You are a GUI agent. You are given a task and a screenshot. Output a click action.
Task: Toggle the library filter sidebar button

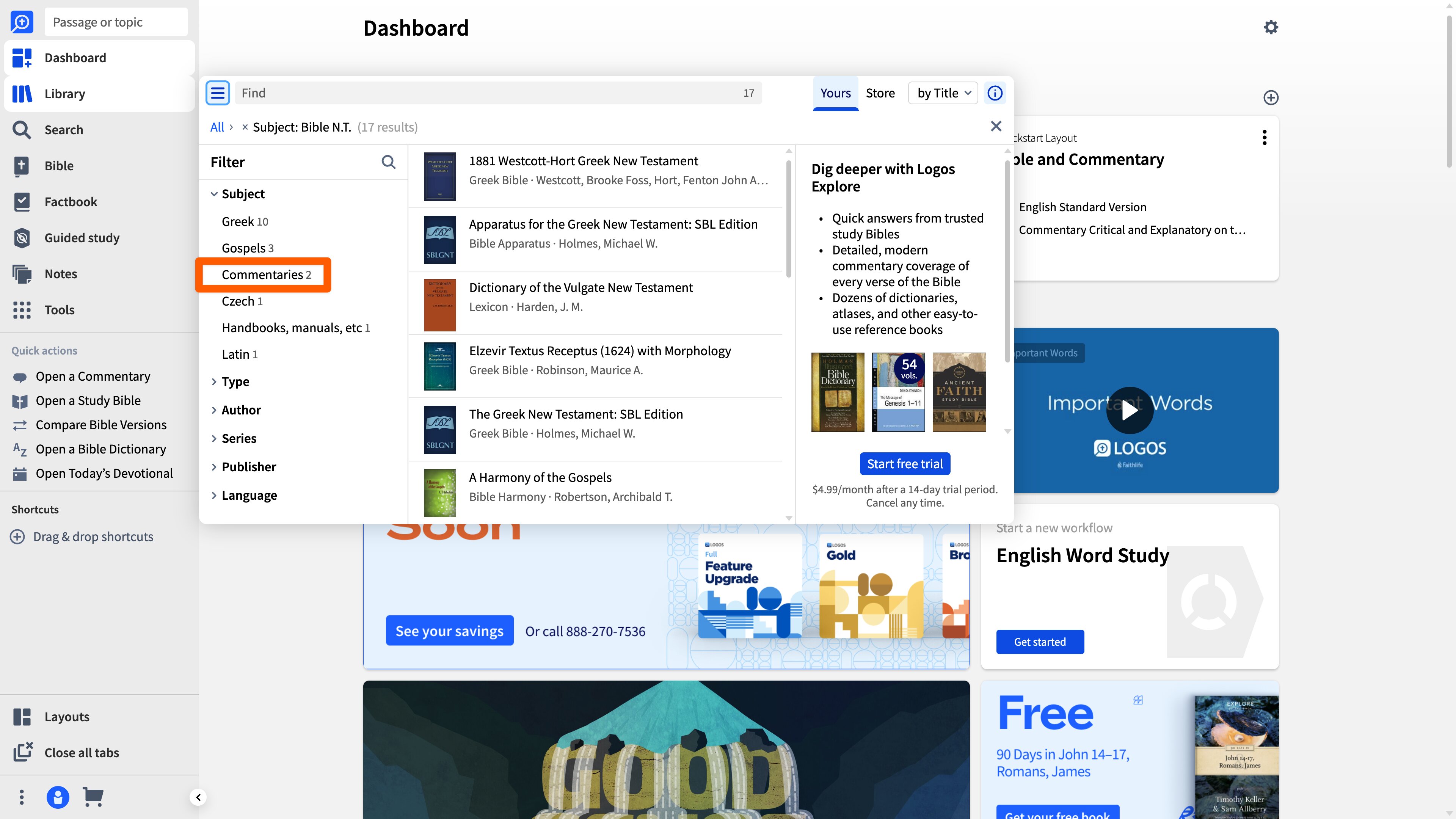point(218,93)
